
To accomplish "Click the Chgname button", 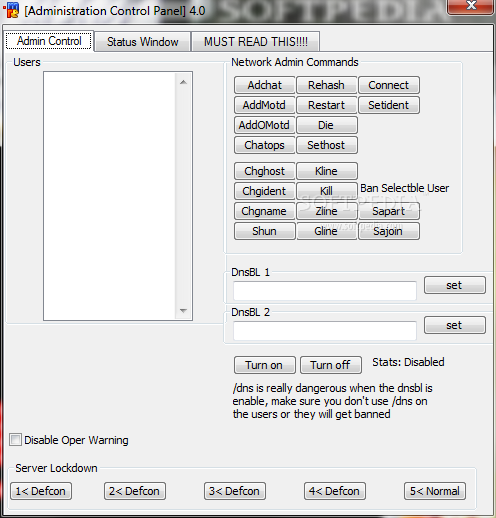I will point(265,211).
